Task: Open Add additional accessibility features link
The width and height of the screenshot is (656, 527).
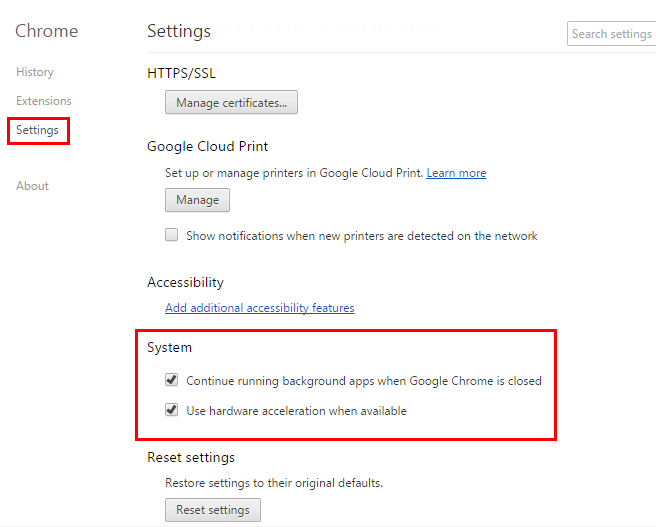Action: tap(259, 308)
